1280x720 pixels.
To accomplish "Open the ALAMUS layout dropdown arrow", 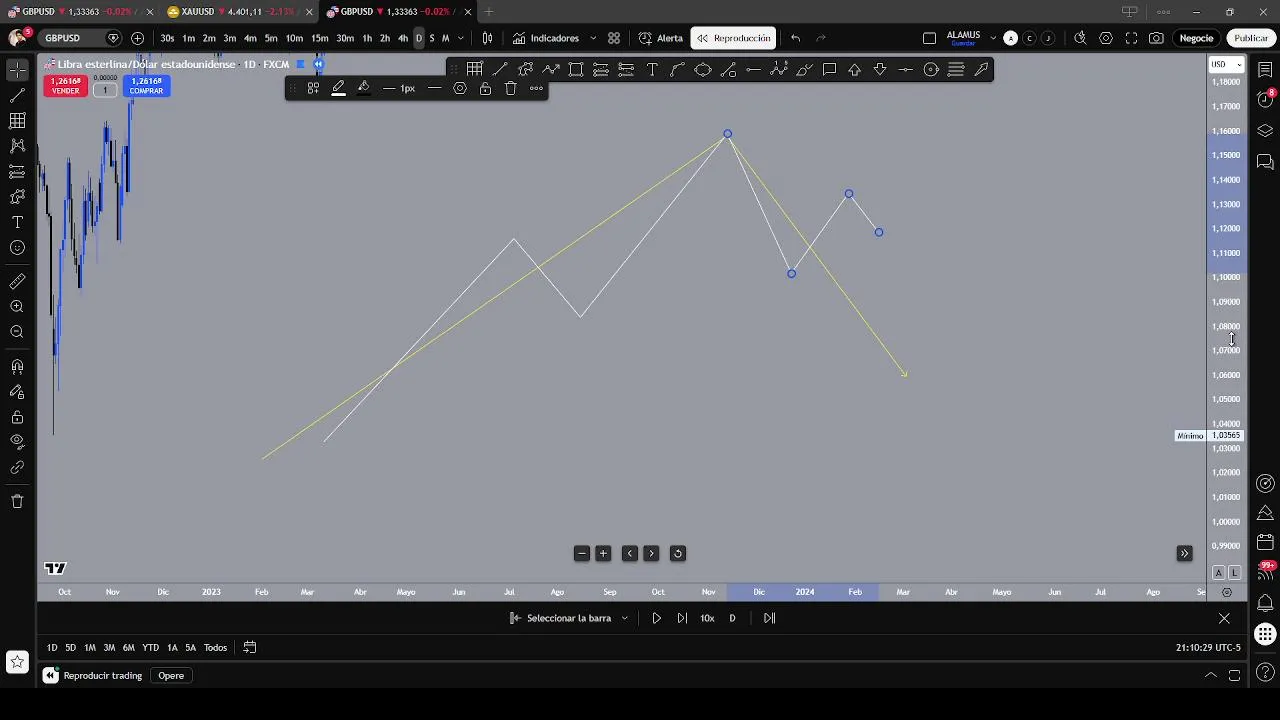I will click(992, 38).
